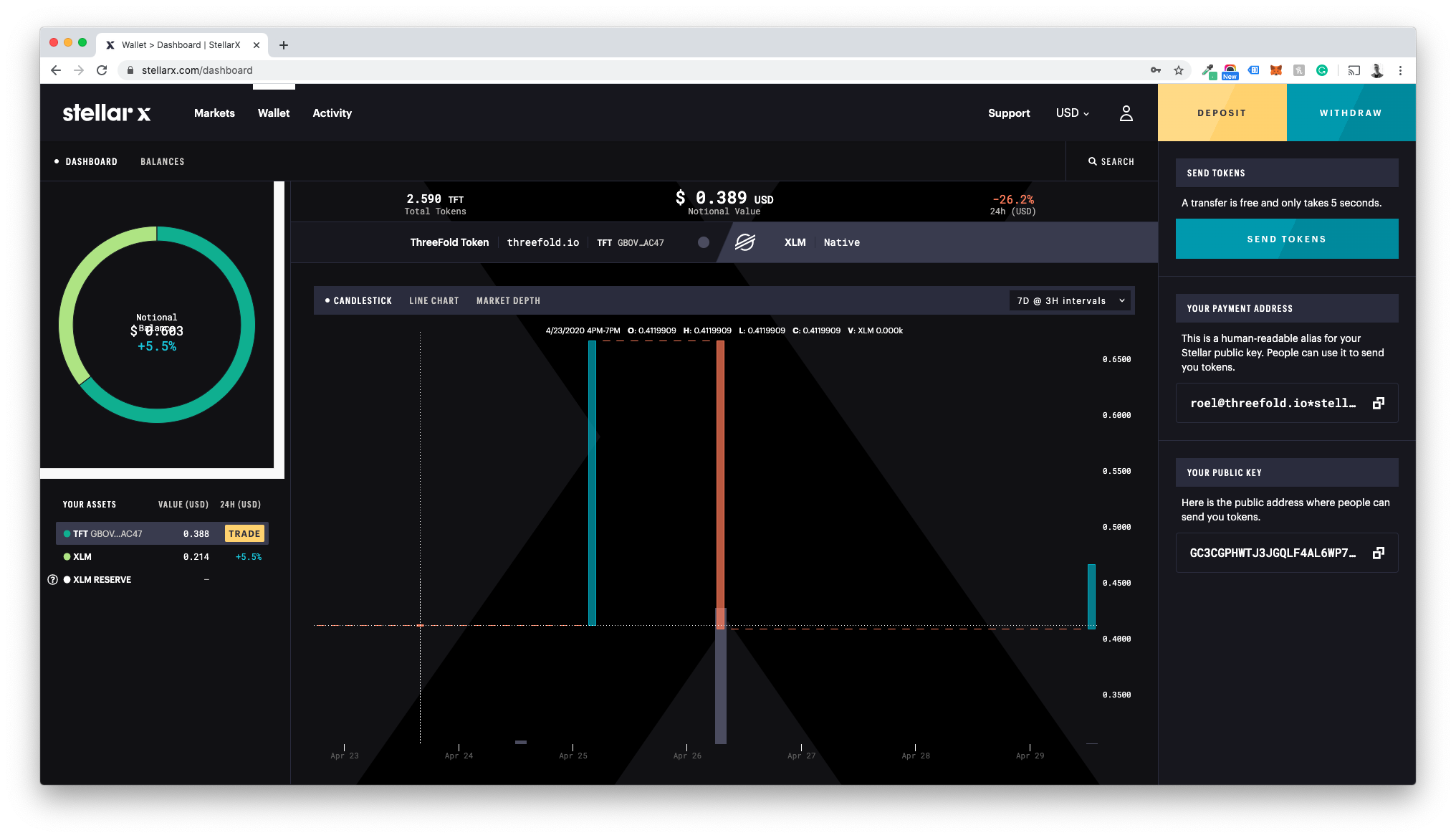Select the Line Chart view
The width and height of the screenshot is (1456, 838).
pos(434,301)
